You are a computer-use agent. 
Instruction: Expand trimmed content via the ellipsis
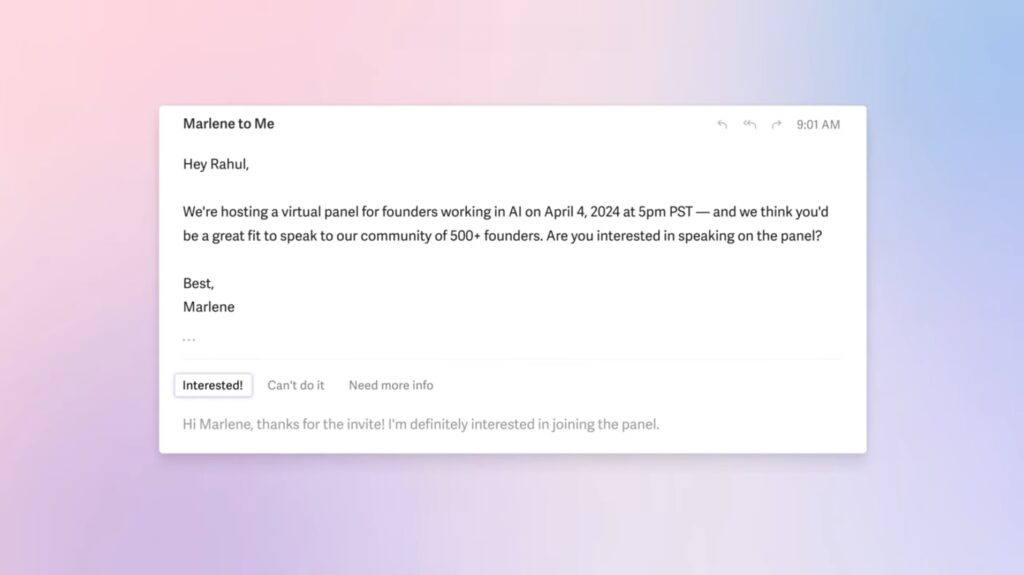coord(189,339)
